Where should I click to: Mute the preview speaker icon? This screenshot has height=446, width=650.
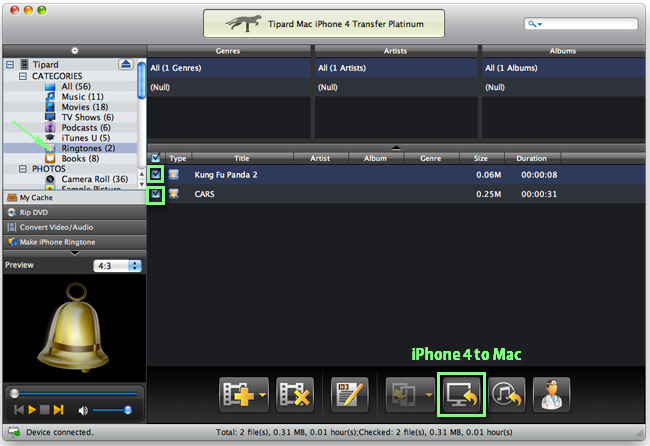pyautogui.click(x=83, y=410)
